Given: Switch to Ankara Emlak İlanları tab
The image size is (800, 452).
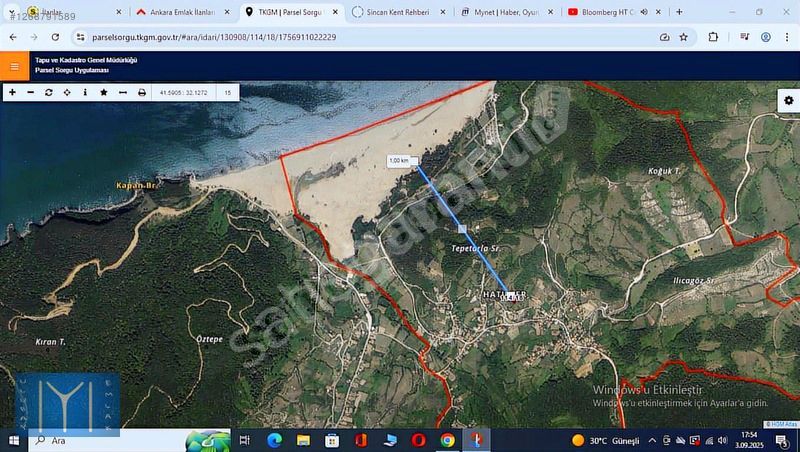Looking at the screenshot, I should coord(182,12).
